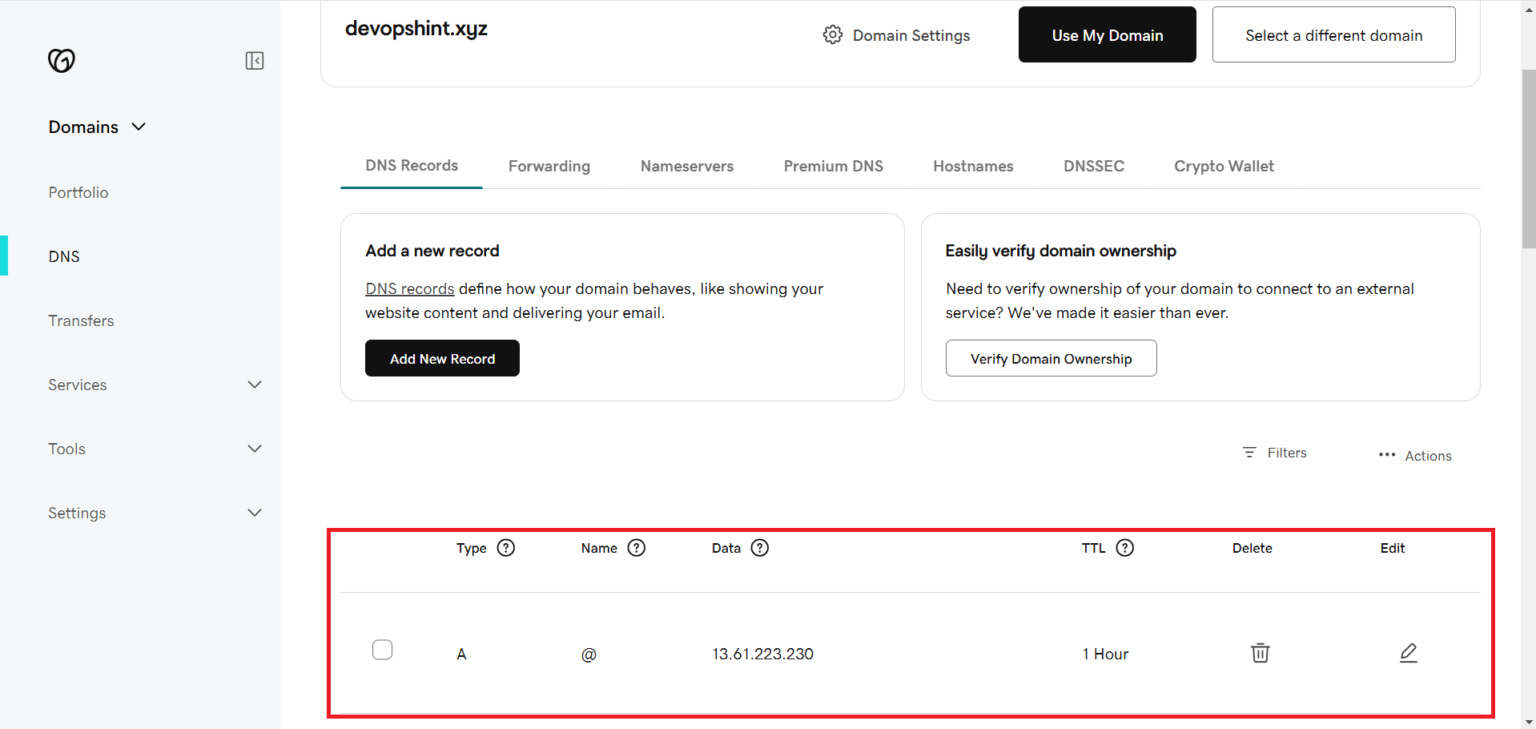The image size is (1536, 729).
Task: Open the DNS records link
Action: [409, 288]
